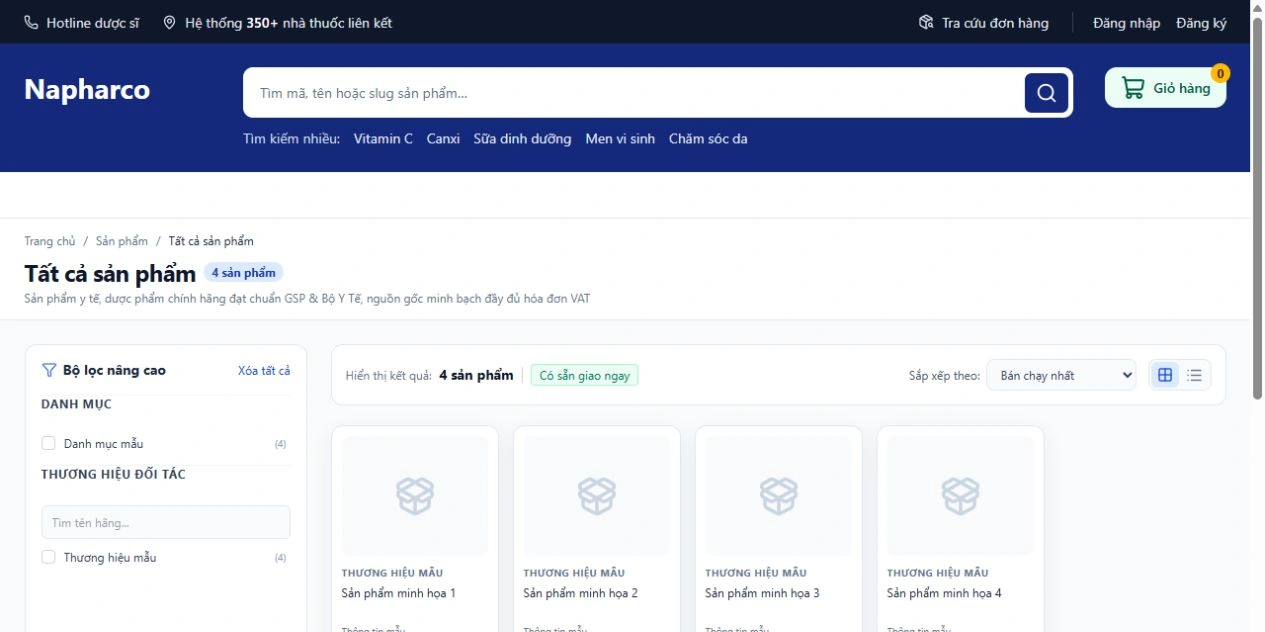The width and height of the screenshot is (1265, 632).
Task: Open image placeholder of Sản phẩm minh họa 1
Action: click(415, 496)
